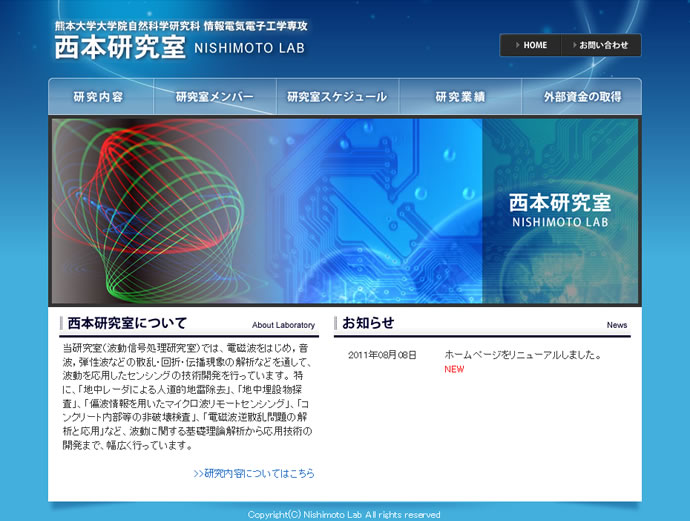Image resolution: width=690 pixels, height=521 pixels.
Task: Click the News label
Action: pyautogui.click(x=617, y=325)
